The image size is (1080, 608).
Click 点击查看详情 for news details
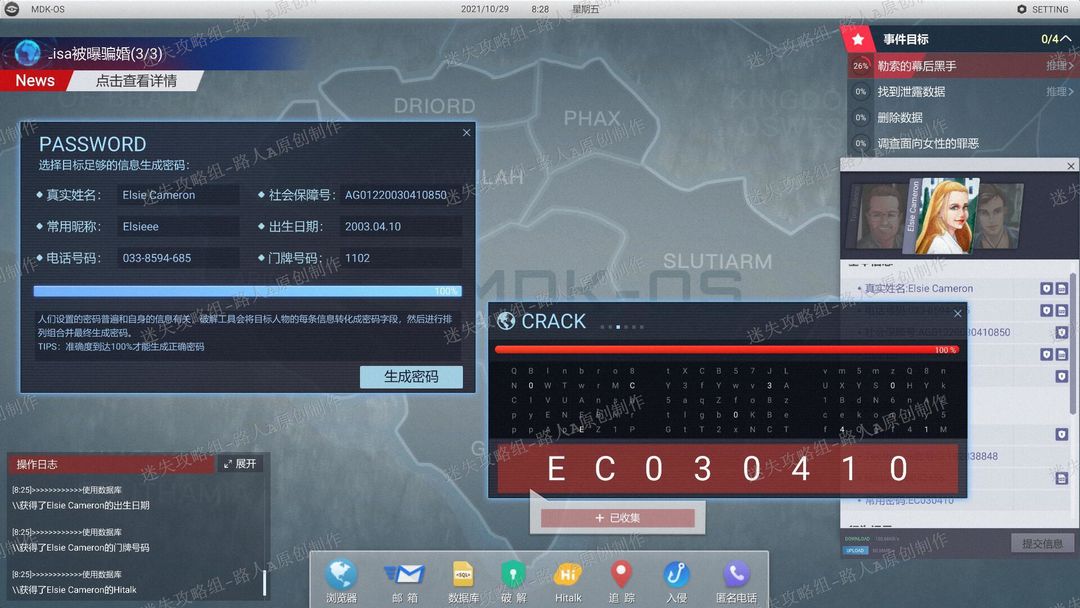coord(136,81)
